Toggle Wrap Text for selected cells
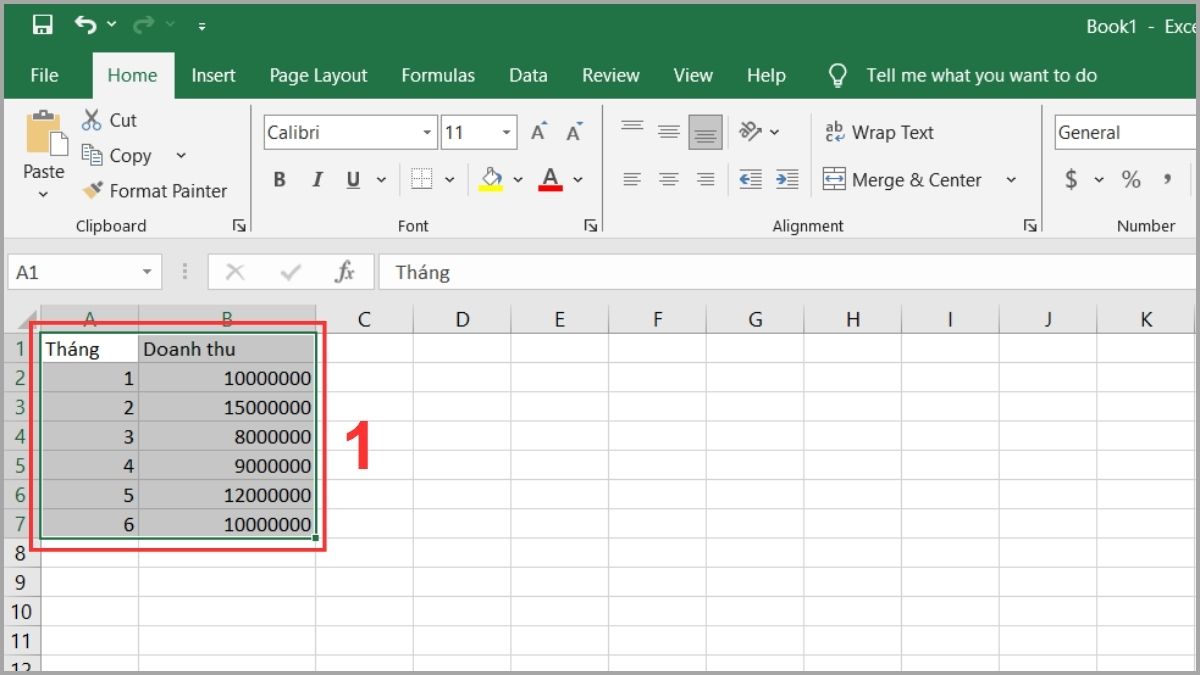This screenshot has height=675, width=1200. [879, 132]
